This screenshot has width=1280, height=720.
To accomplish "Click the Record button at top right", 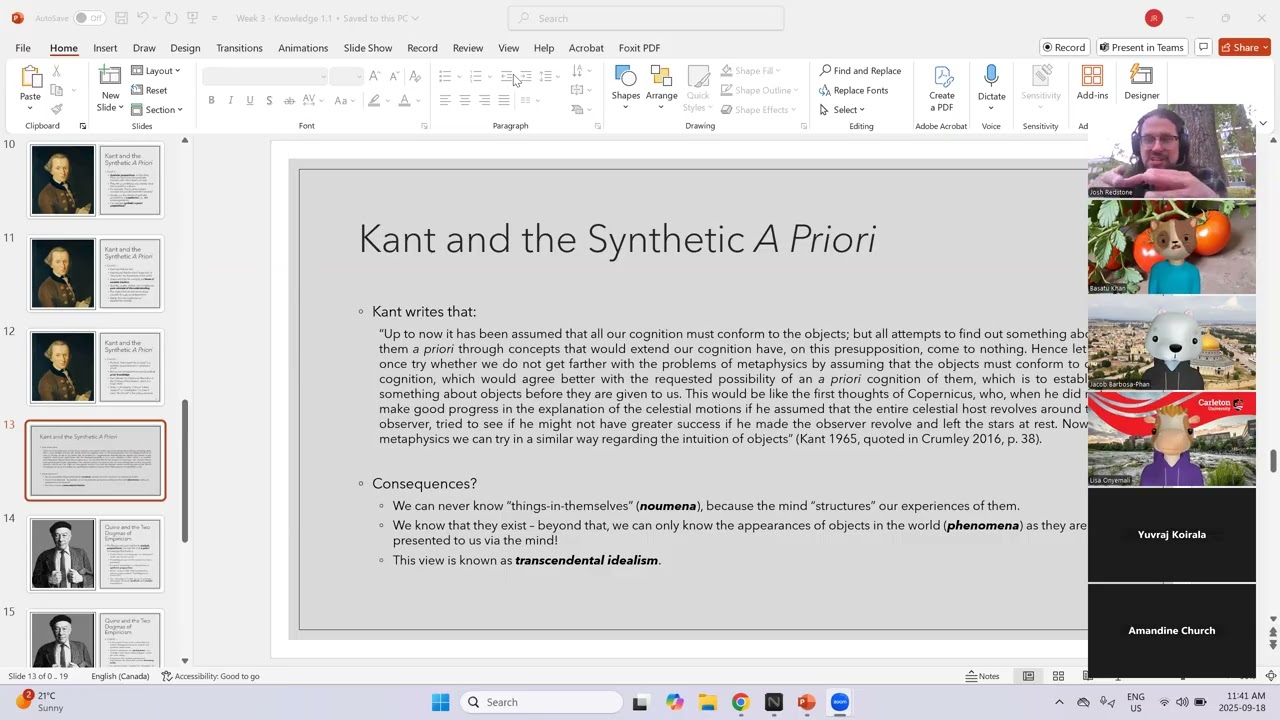I will 1064,47.
